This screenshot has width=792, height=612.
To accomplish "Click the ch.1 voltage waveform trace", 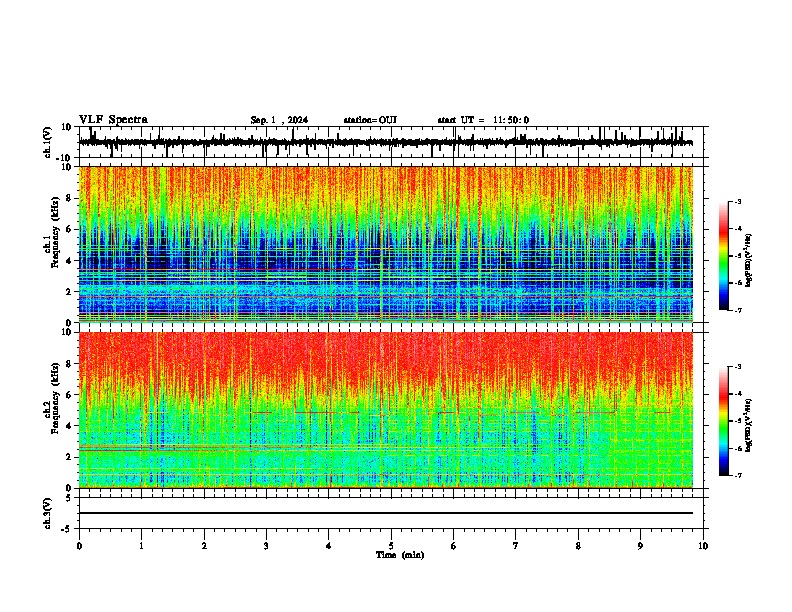I will [x=386, y=143].
